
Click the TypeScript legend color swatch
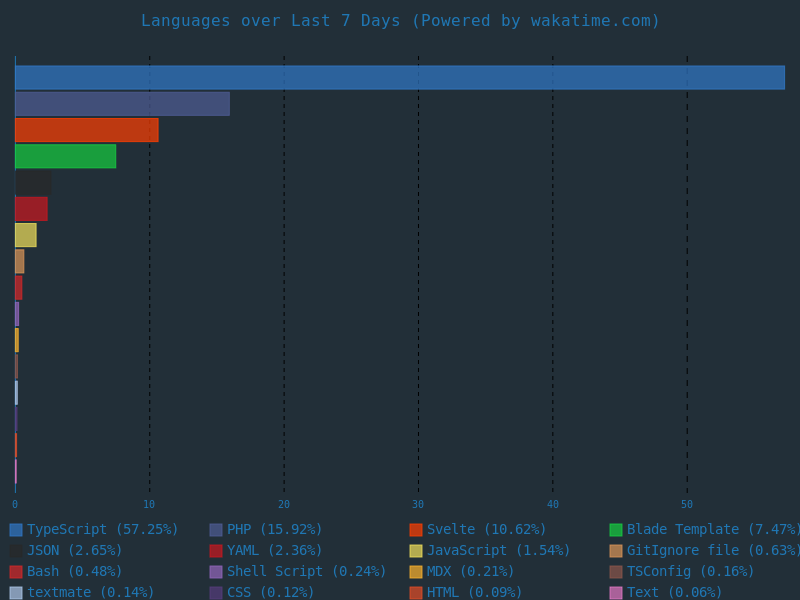pos(16,530)
